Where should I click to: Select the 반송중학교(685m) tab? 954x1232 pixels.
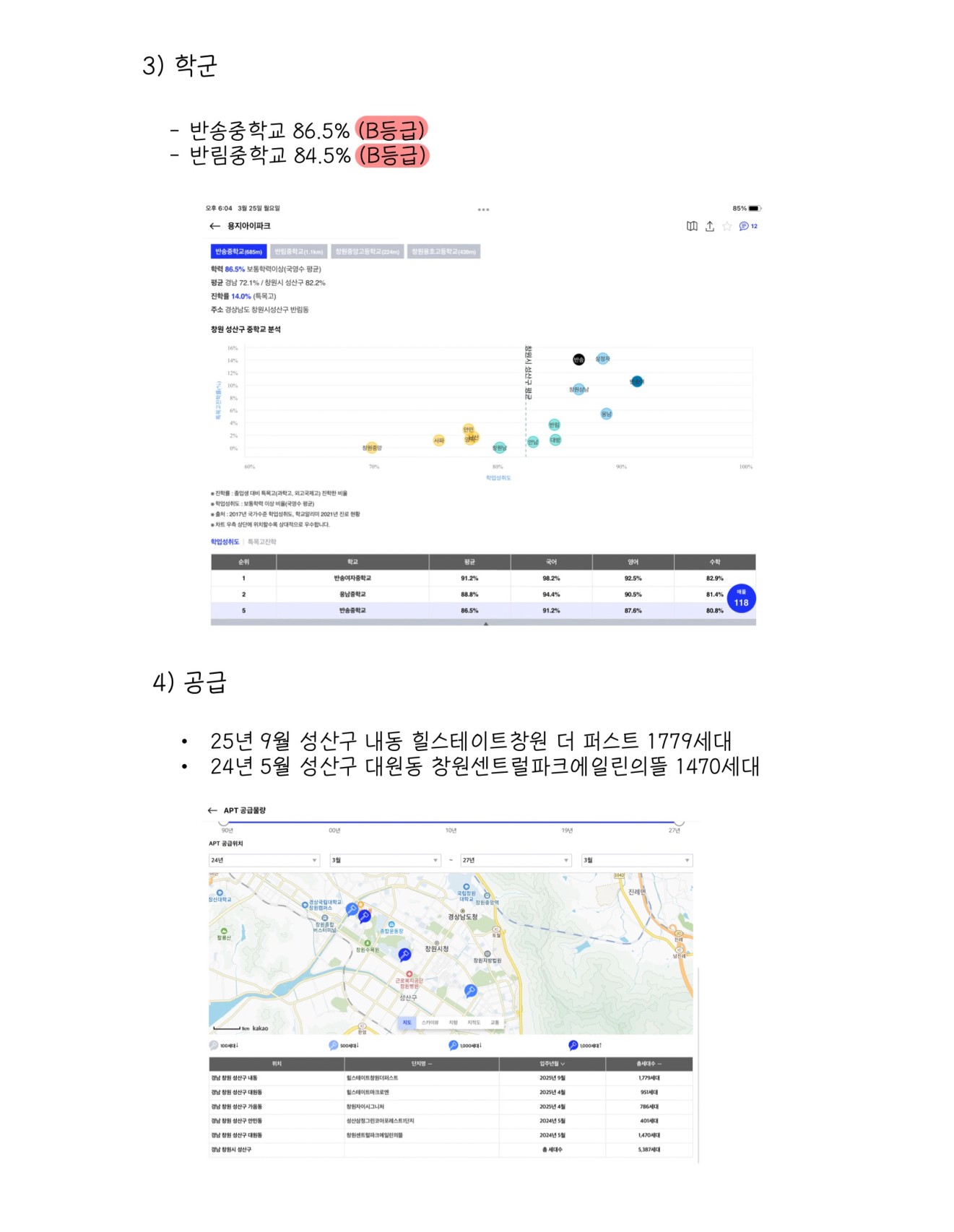click(x=238, y=251)
